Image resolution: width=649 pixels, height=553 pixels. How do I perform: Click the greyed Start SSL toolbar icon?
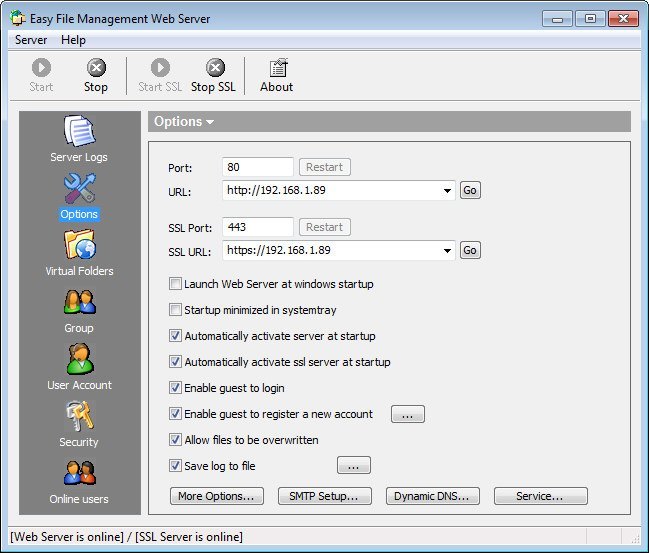point(160,75)
